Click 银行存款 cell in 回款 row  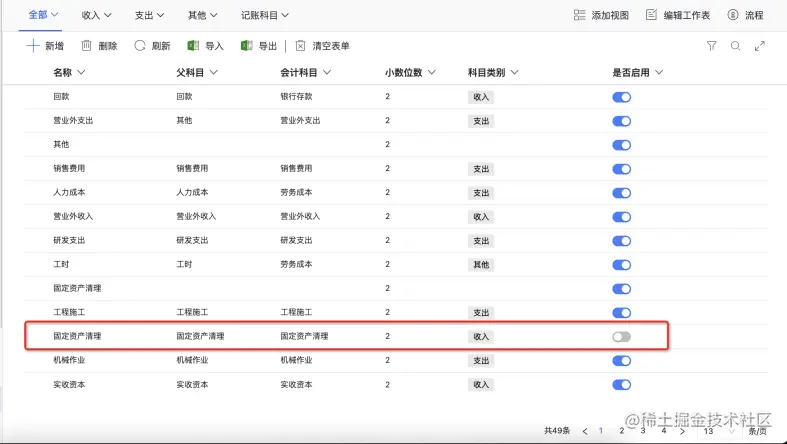(296, 96)
